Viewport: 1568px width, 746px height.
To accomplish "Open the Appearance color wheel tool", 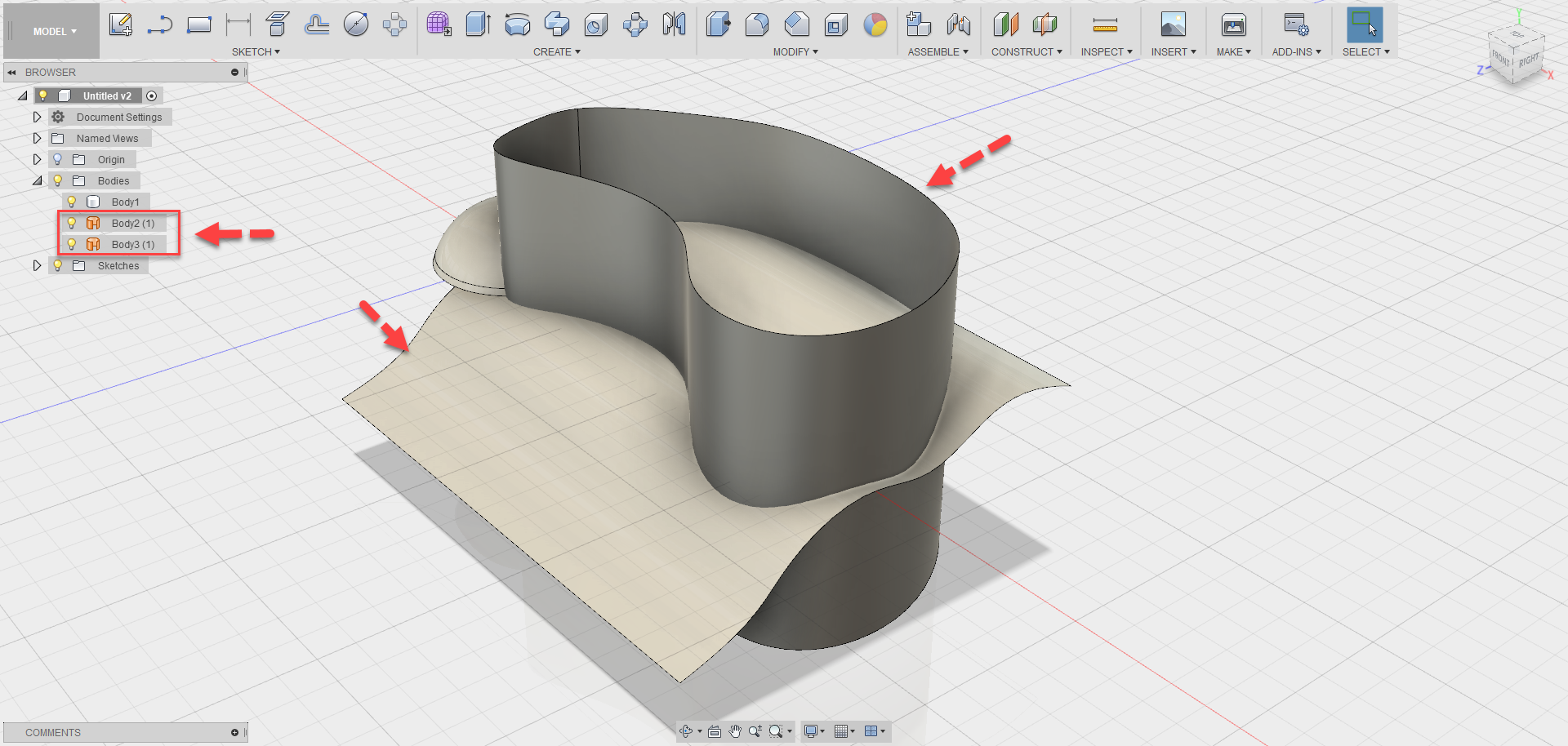I will click(875, 25).
